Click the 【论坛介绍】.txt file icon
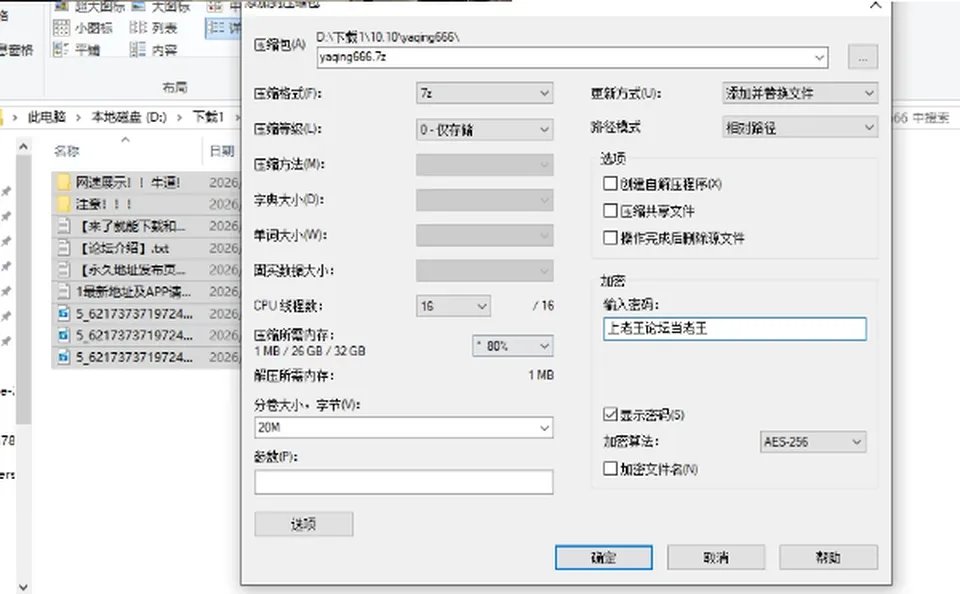Screen dimensions: 960x594 63,248
